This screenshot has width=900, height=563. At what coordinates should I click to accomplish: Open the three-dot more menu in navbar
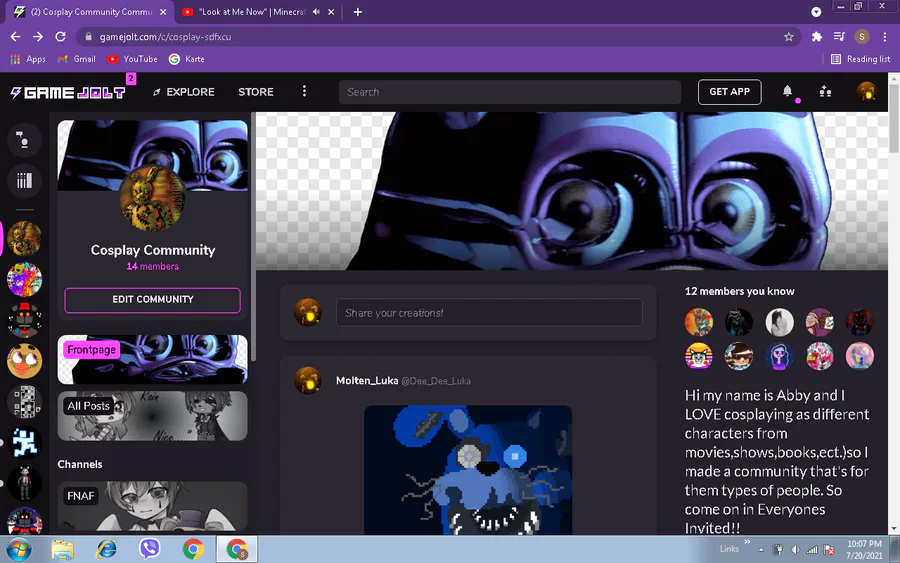click(x=304, y=92)
